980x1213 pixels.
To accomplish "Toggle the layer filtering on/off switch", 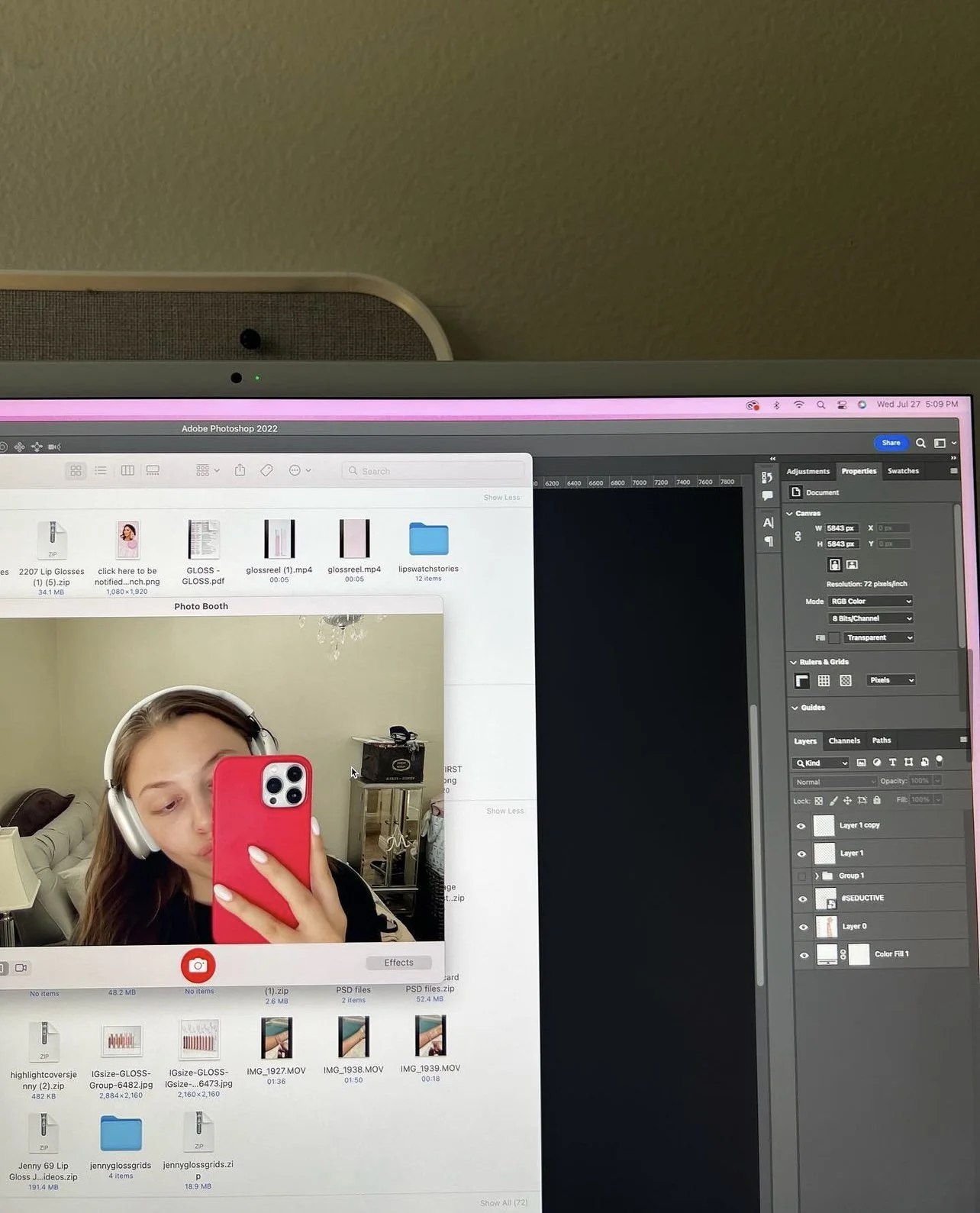I will [x=940, y=761].
